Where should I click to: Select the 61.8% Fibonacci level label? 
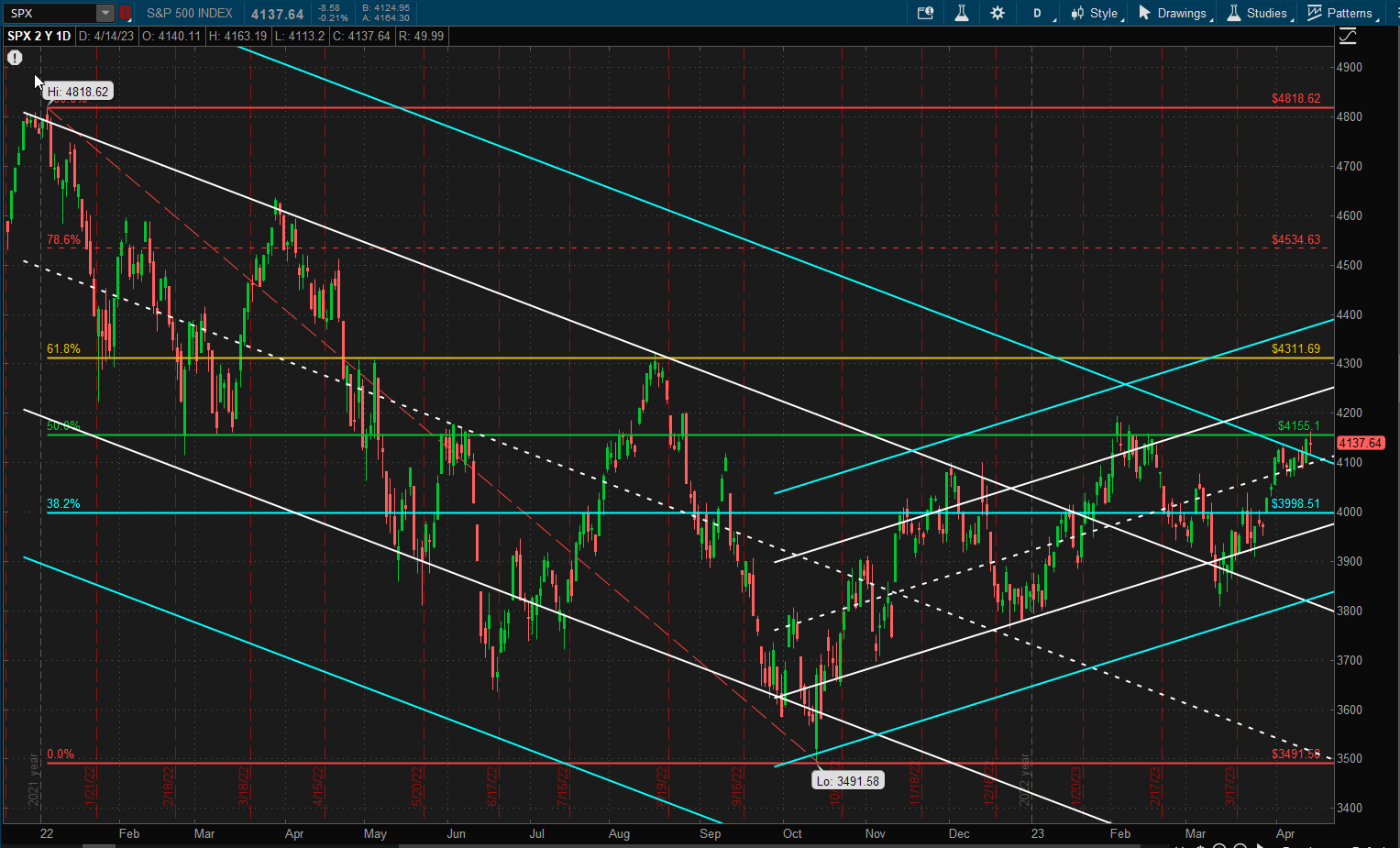(63, 349)
